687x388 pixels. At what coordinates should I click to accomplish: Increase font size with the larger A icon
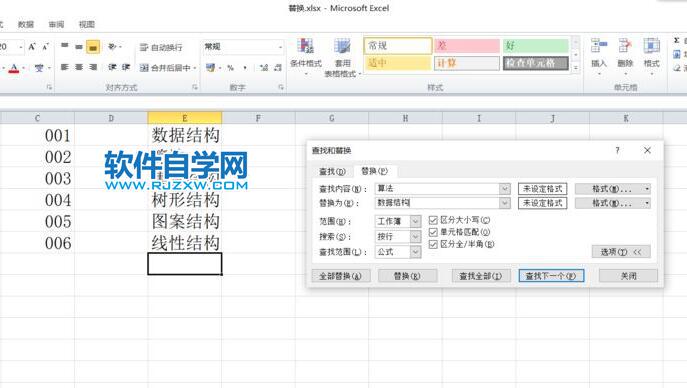(32, 46)
